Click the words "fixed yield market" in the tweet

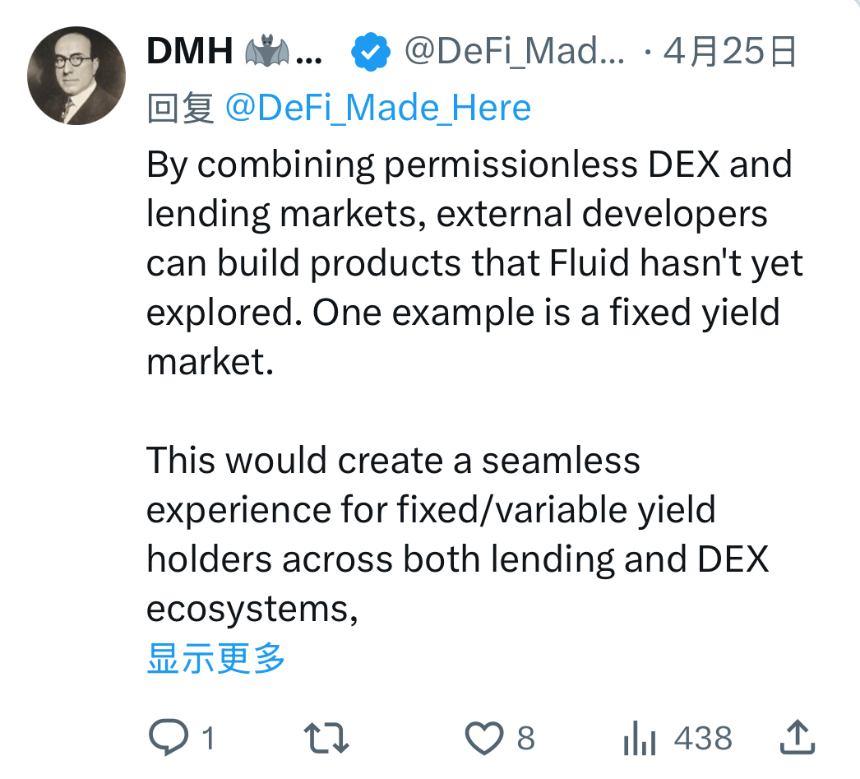coord(690,313)
